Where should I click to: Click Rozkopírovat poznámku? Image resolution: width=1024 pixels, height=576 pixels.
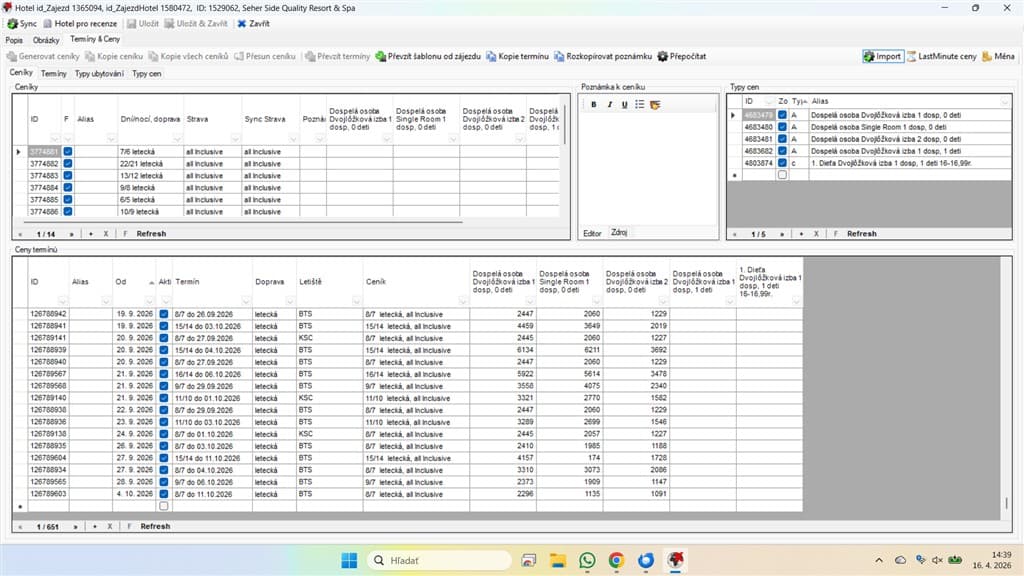click(x=603, y=56)
